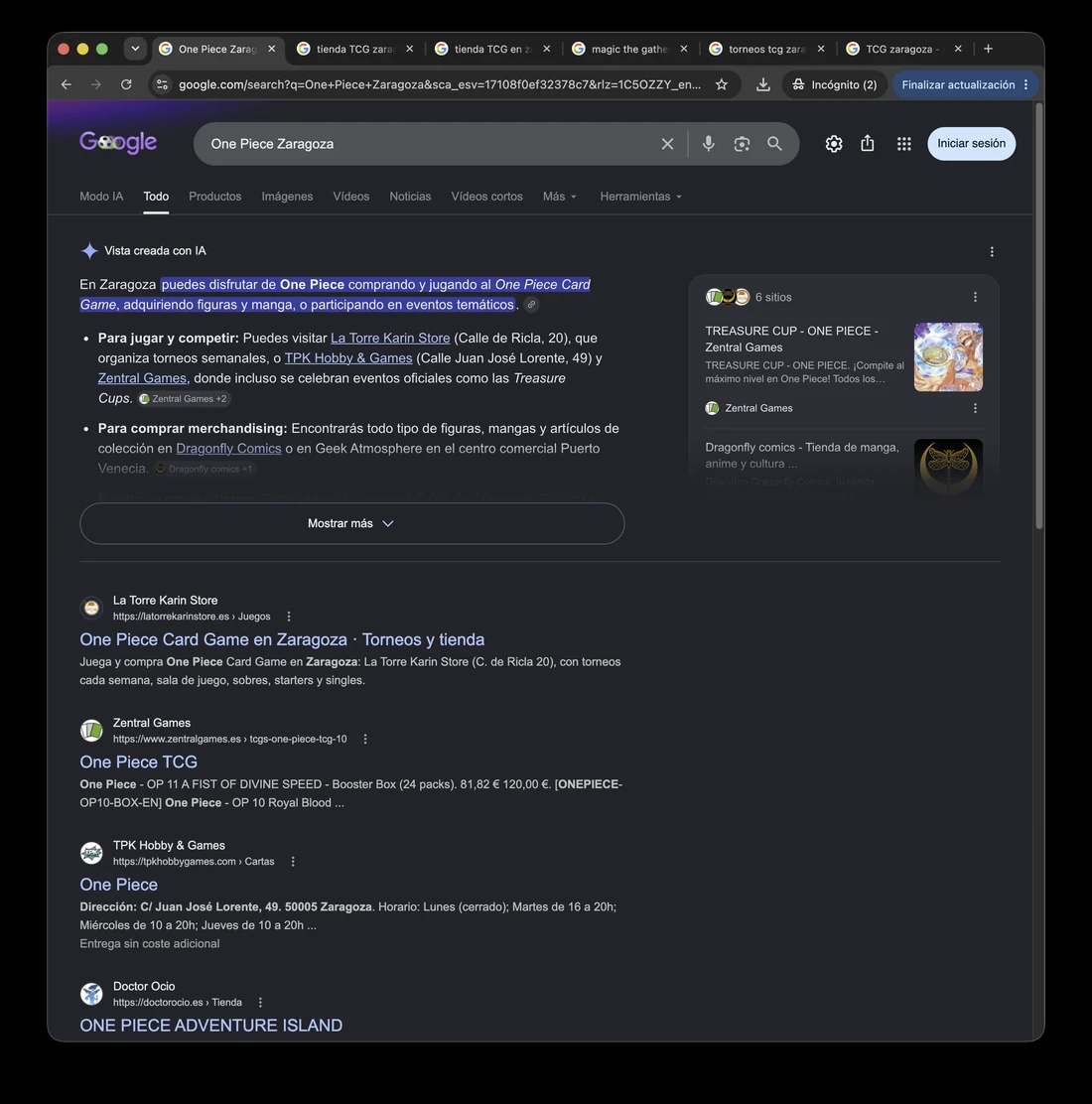1092x1104 pixels.
Task: Switch to 'magic the gathe' tab
Action: point(628,49)
